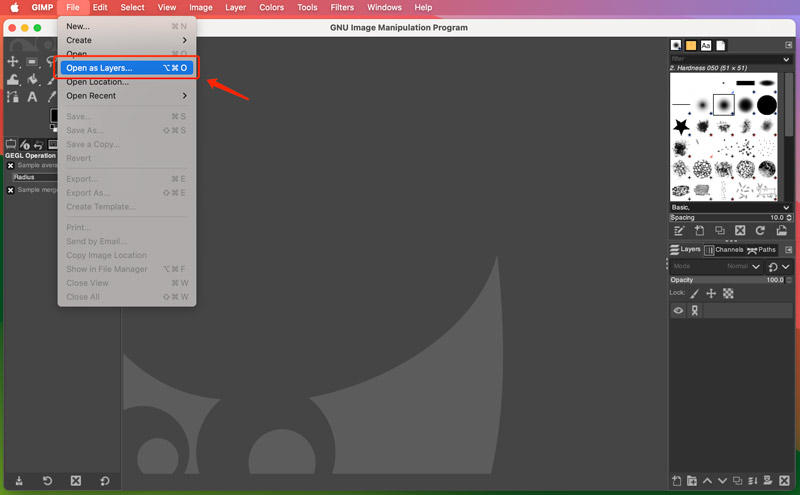
Task: Add a mask to layer
Action: pyautogui.click(x=768, y=481)
